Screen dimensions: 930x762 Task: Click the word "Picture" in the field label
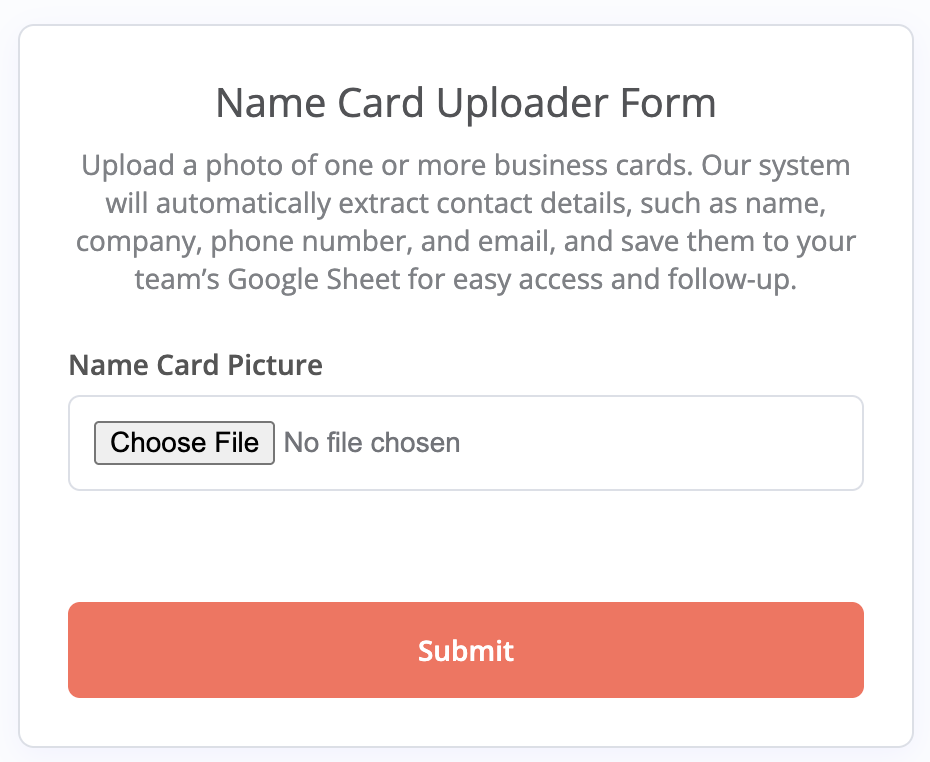pyautogui.click(x=277, y=365)
